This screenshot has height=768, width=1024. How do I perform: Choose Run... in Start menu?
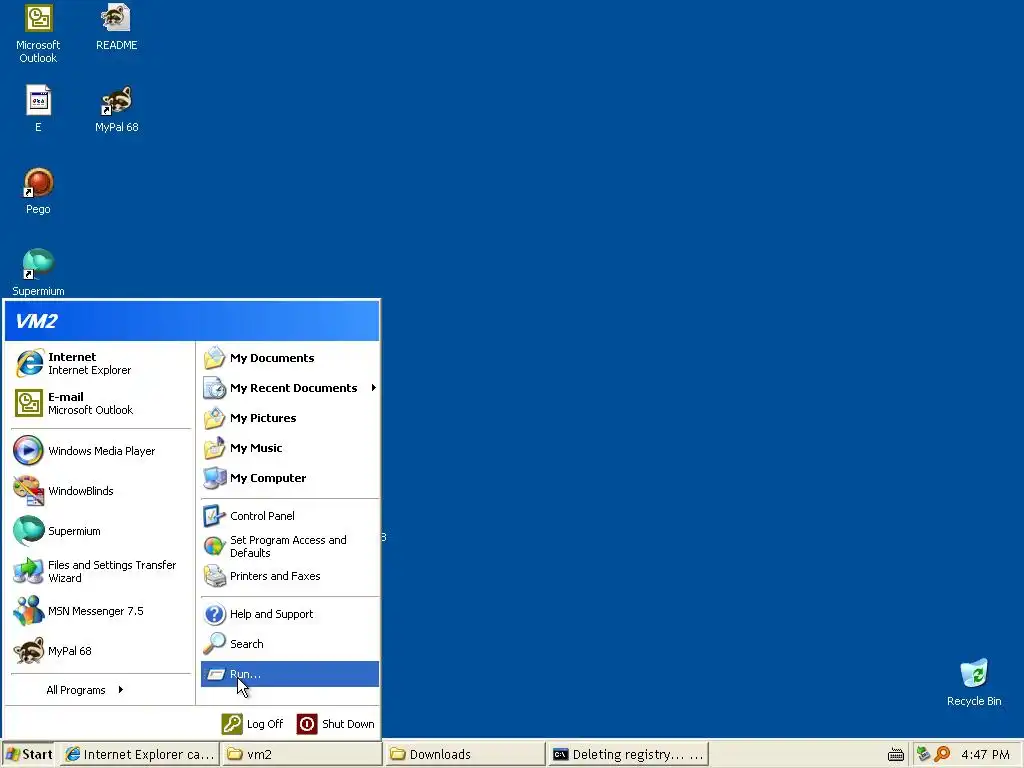point(290,674)
